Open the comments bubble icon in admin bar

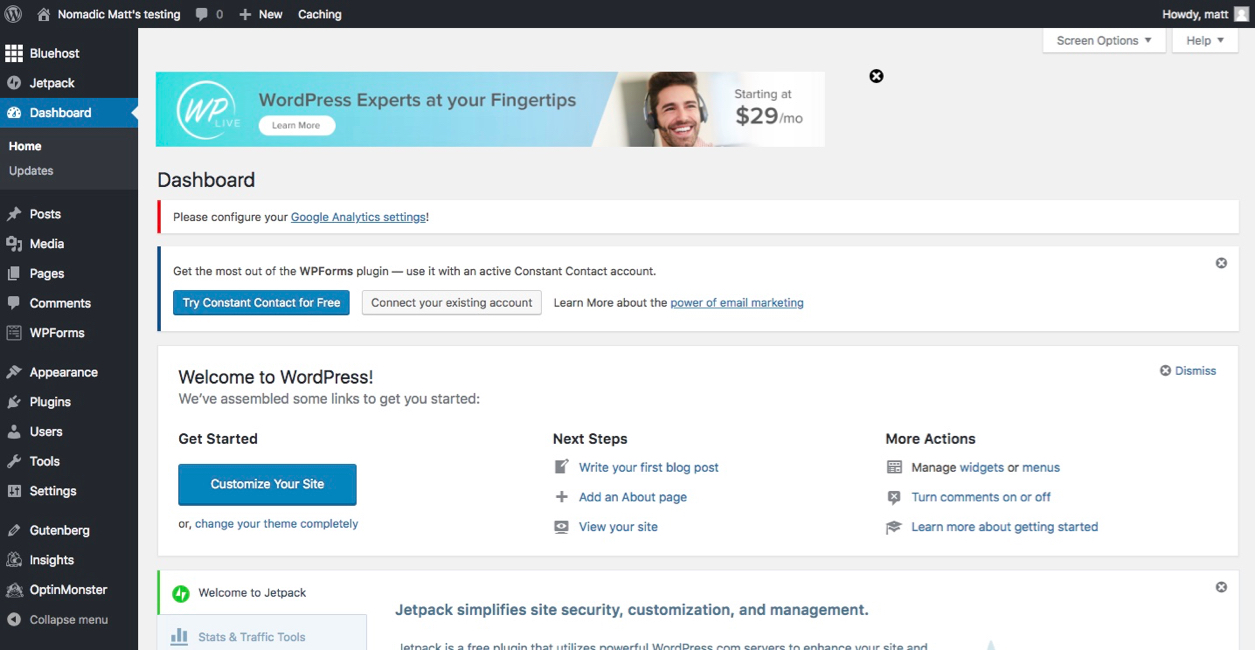(202, 14)
